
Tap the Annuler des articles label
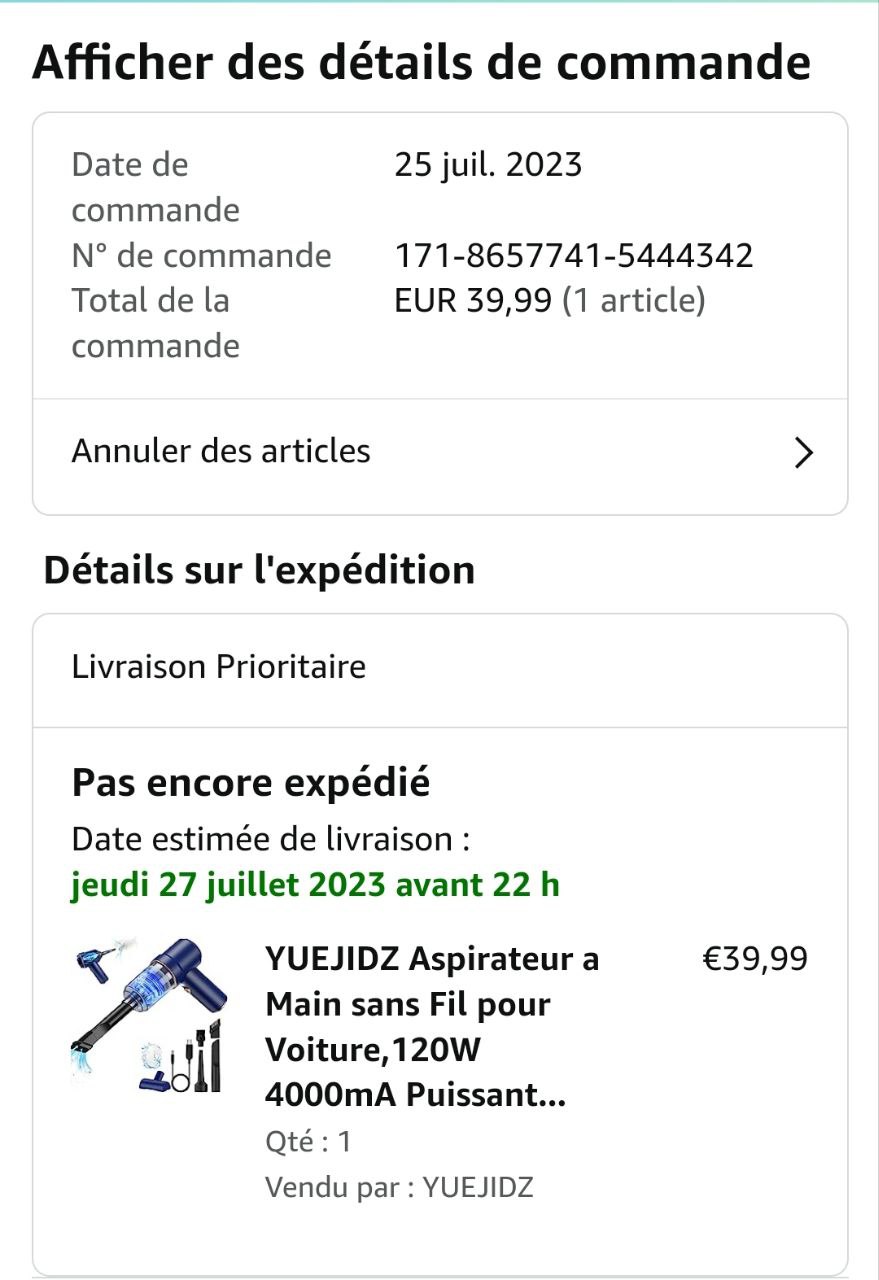[x=221, y=451]
